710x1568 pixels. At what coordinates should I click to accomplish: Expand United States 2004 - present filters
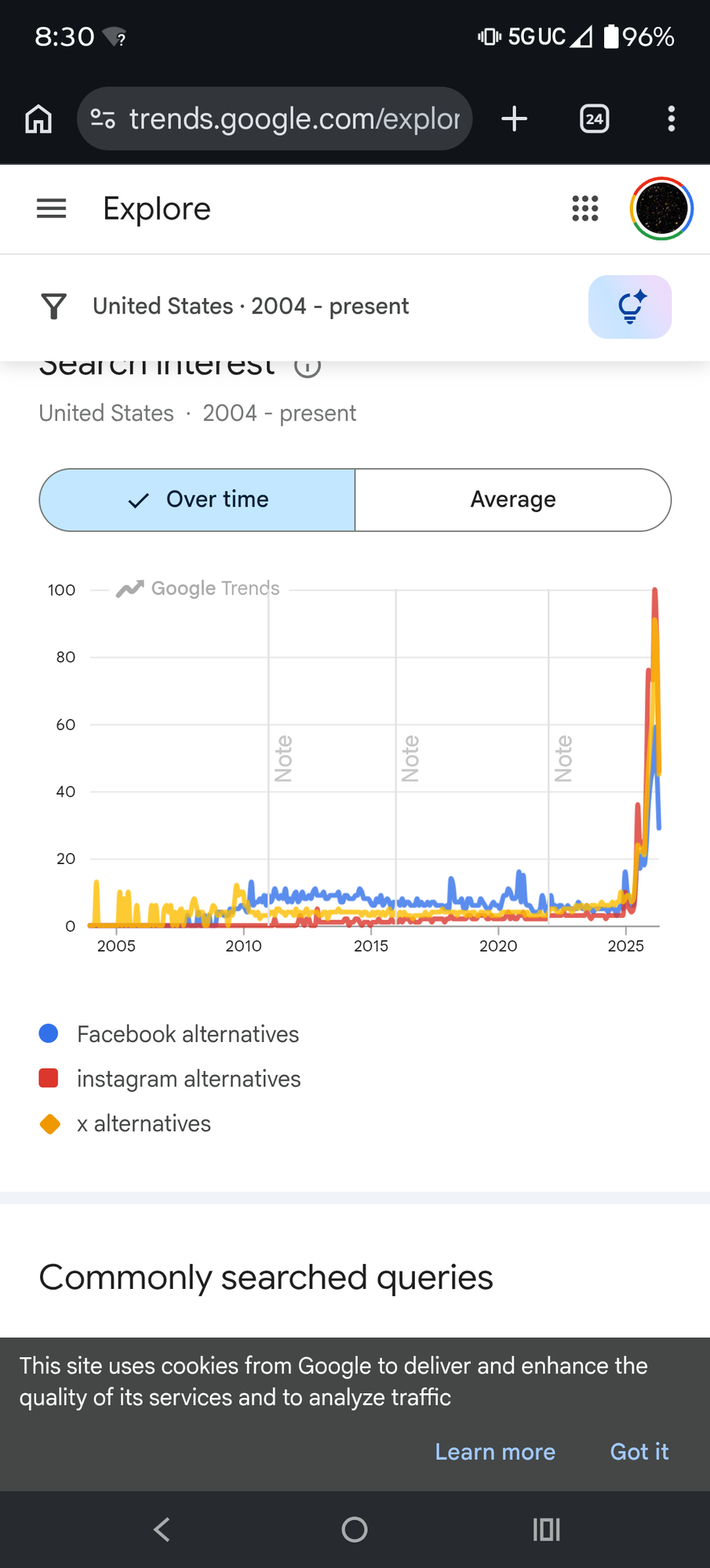pos(251,306)
